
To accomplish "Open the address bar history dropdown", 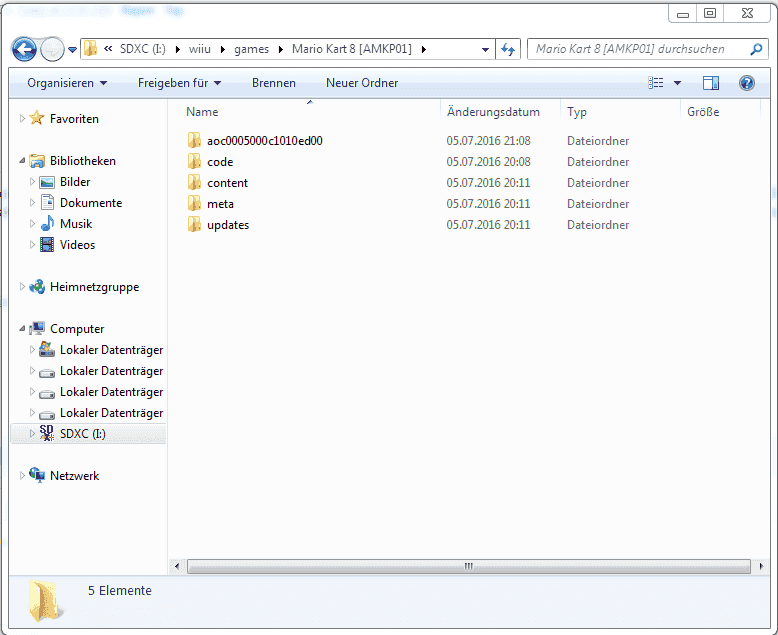I will (x=485, y=50).
